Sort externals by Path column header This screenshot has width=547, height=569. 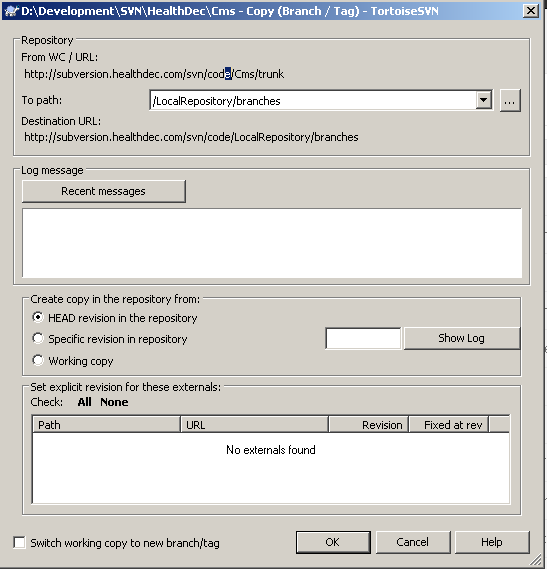tap(107, 425)
